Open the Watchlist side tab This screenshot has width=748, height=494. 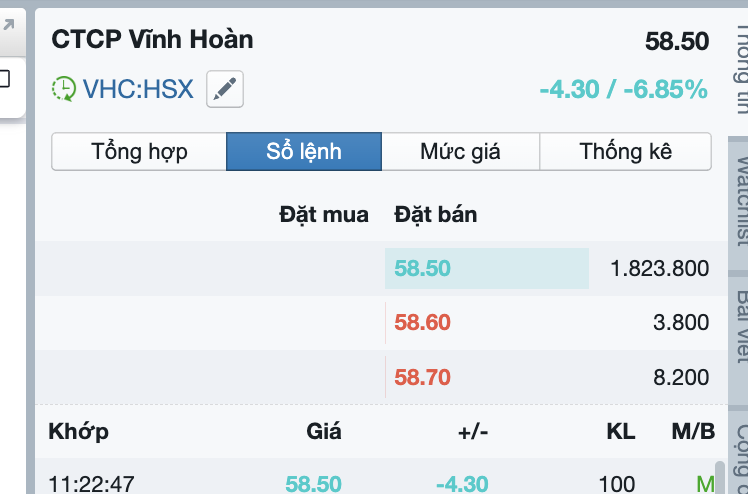tap(741, 200)
